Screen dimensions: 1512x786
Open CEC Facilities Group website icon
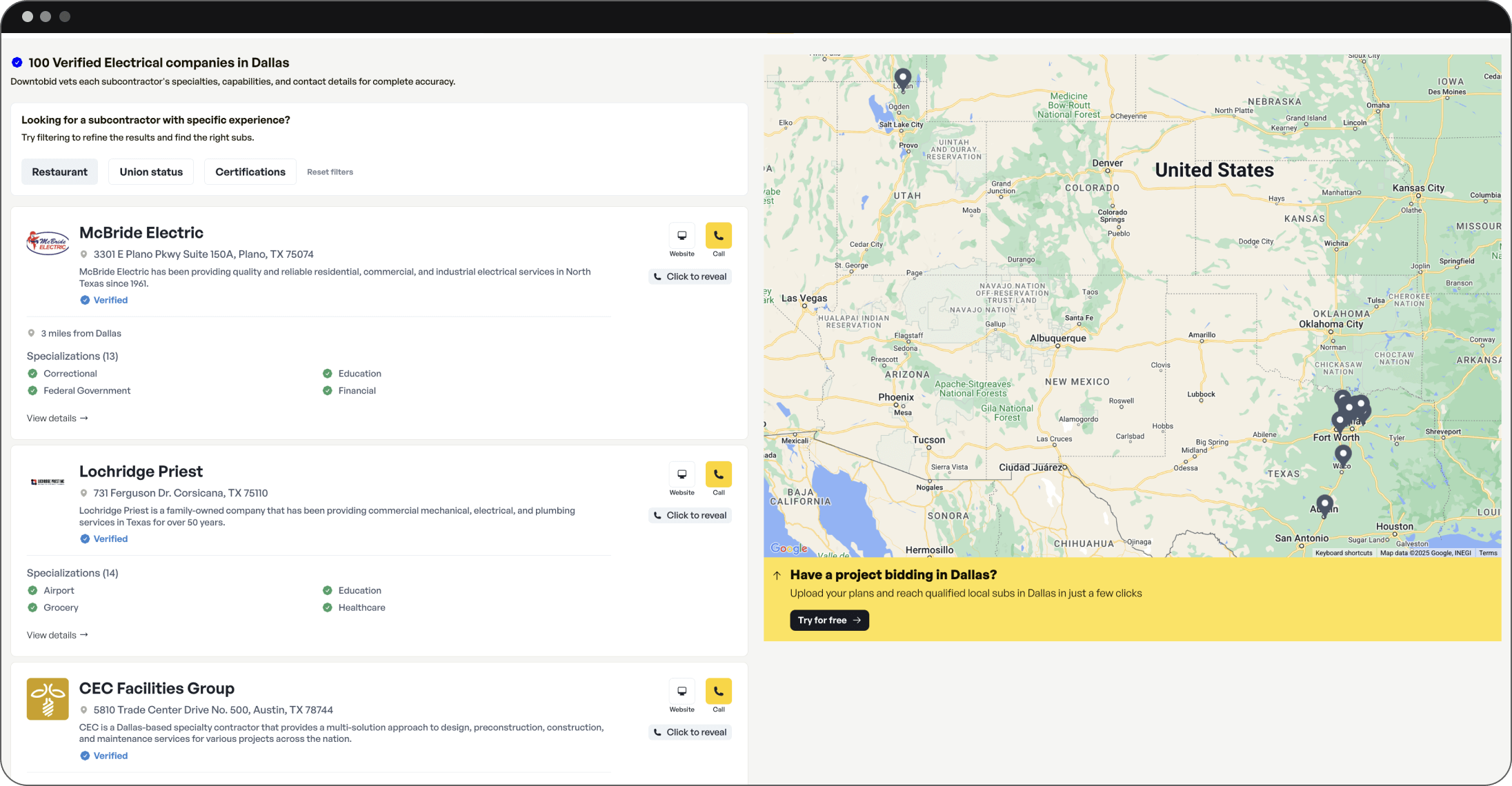682,692
